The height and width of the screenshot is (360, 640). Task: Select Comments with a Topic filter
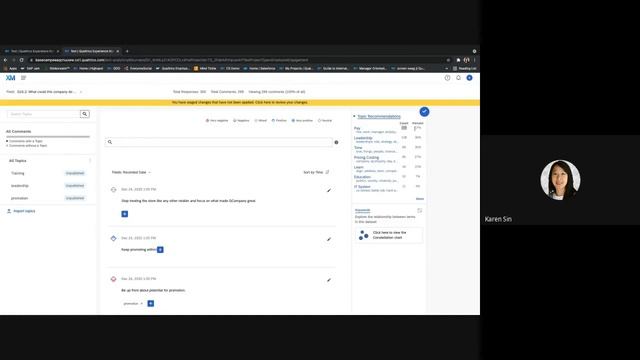[24, 141]
